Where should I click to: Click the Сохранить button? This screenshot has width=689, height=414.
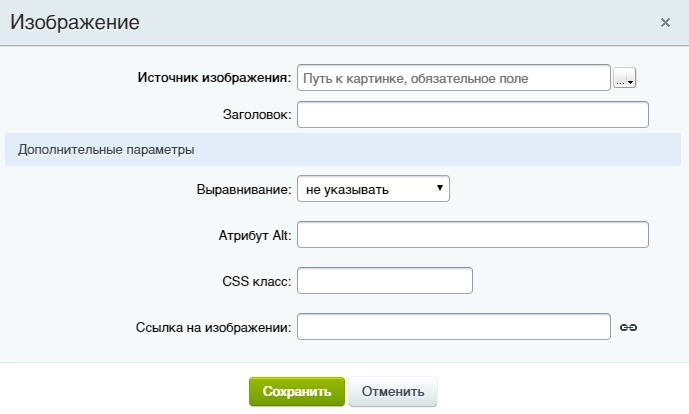click(x=296, y=391)
